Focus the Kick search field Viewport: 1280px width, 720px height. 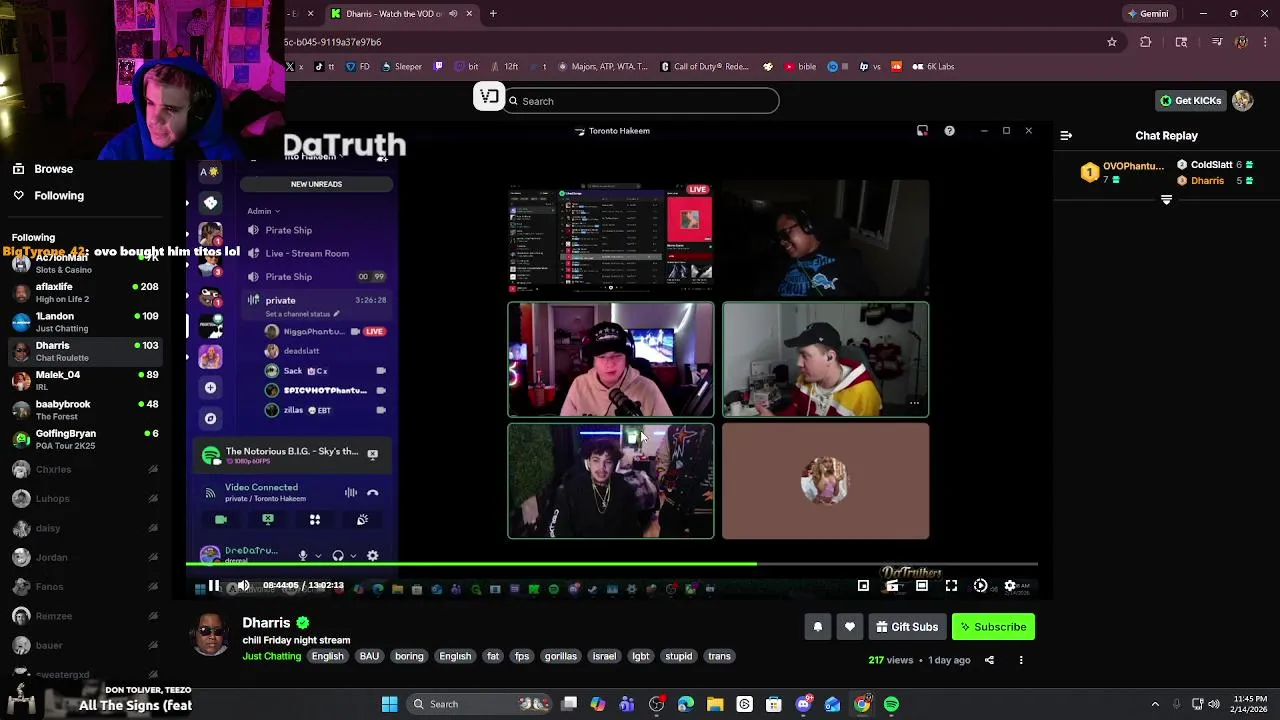pyautogui.click(x=640, y=101)
